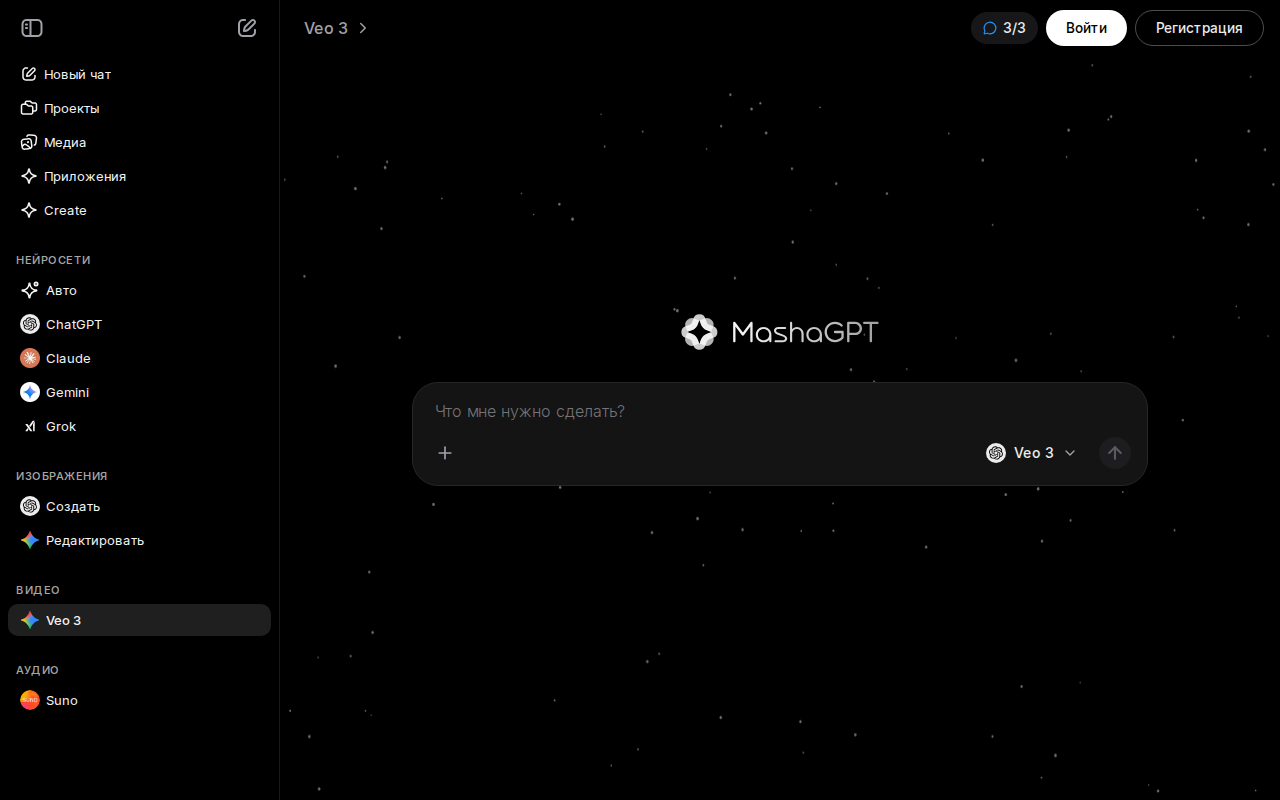1280x800 pixels.
Task: Click the Create sparkle icon
Action: (x=29, y=210)
